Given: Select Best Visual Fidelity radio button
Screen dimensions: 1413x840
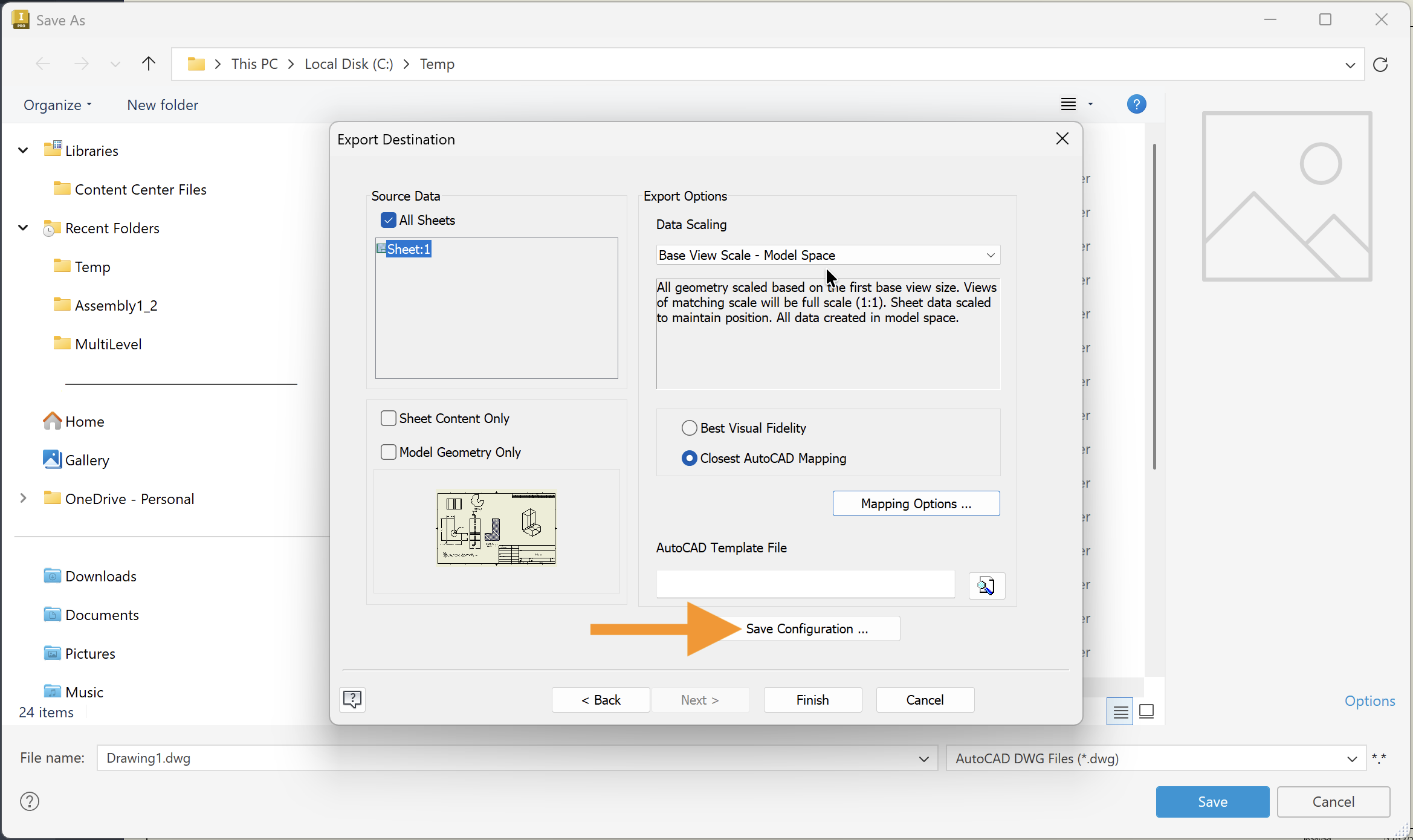Looking at the screenshot, I should [689, 428].
